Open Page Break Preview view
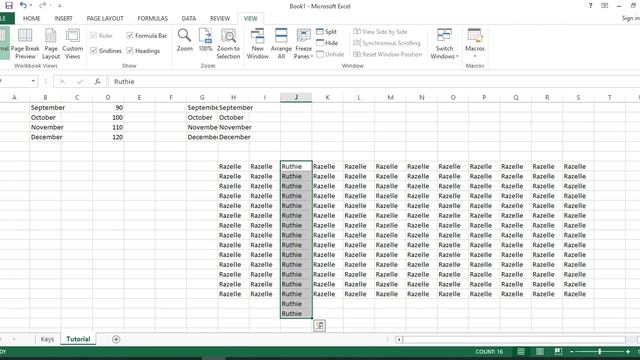 pos(25,44)
